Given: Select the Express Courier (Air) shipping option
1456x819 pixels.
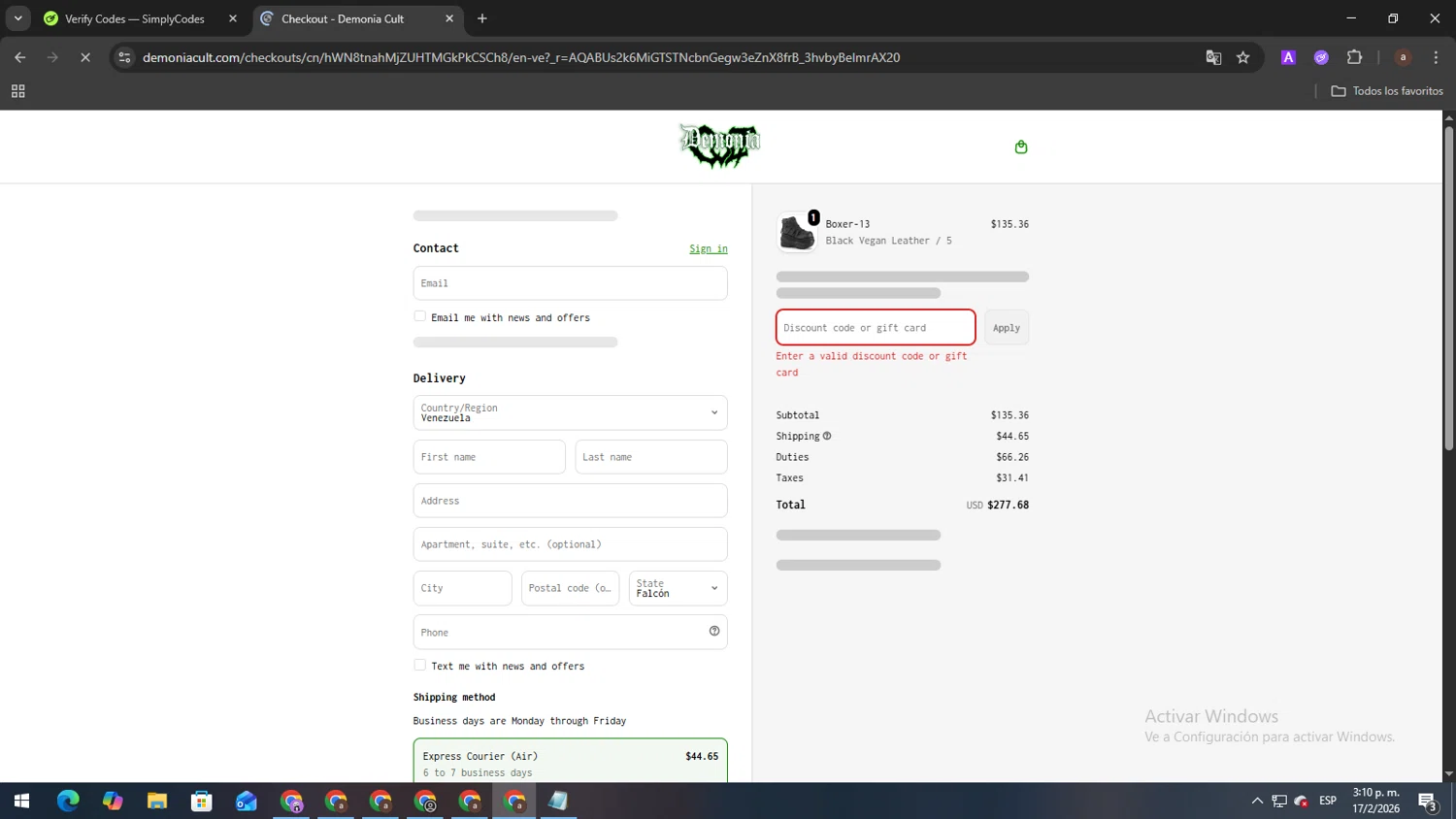Looking at the screenshot, I should 571,763.
